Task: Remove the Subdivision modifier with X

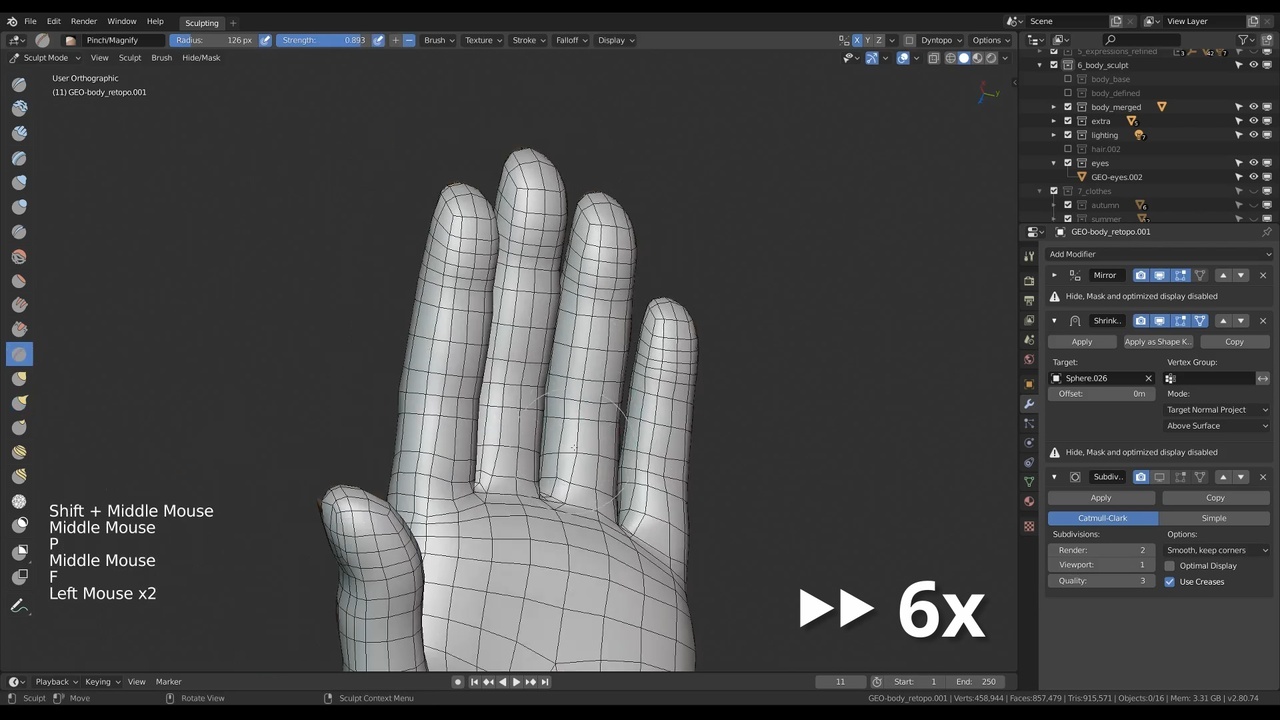Action: [1262, 477]
